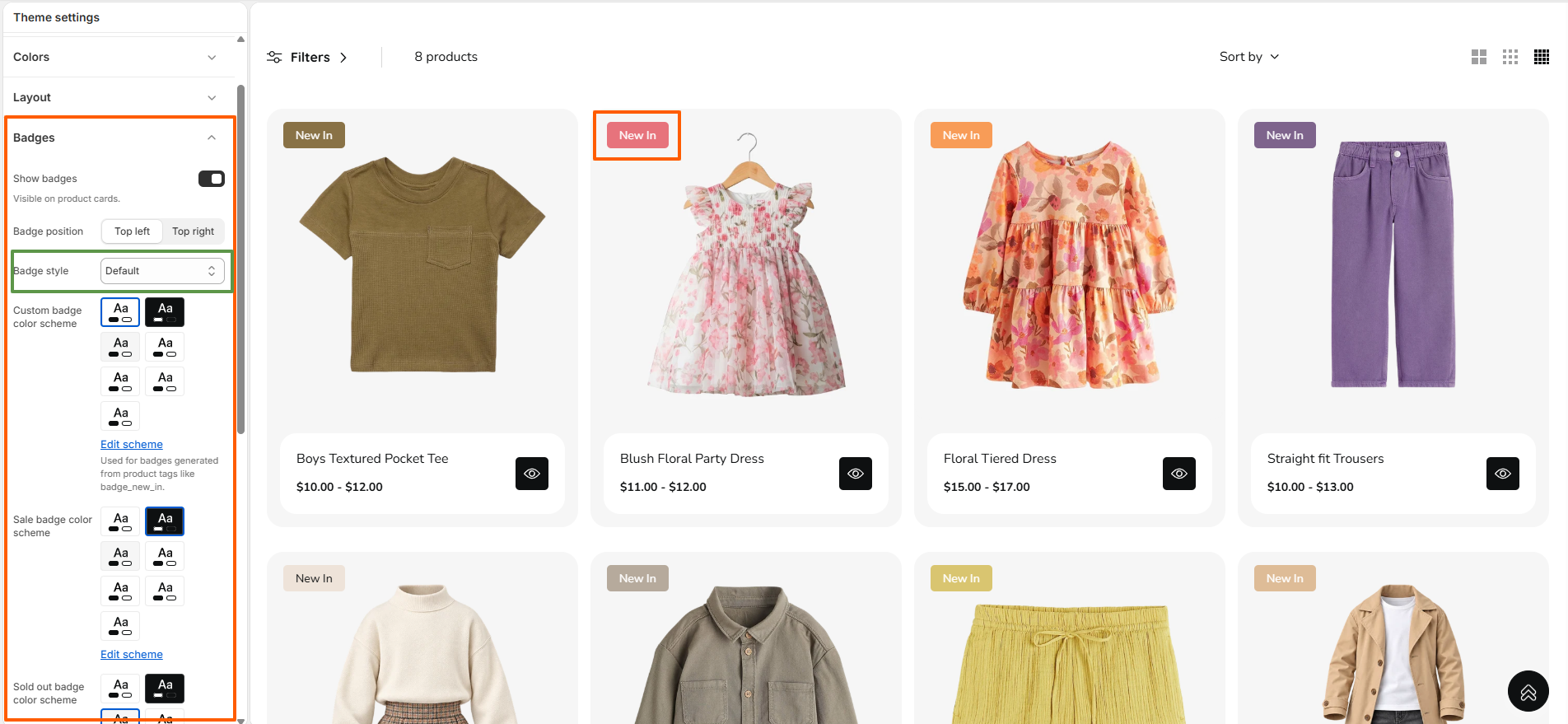
Task: Select last custom badge color scheme in seventh position
Action: (120, 416)
